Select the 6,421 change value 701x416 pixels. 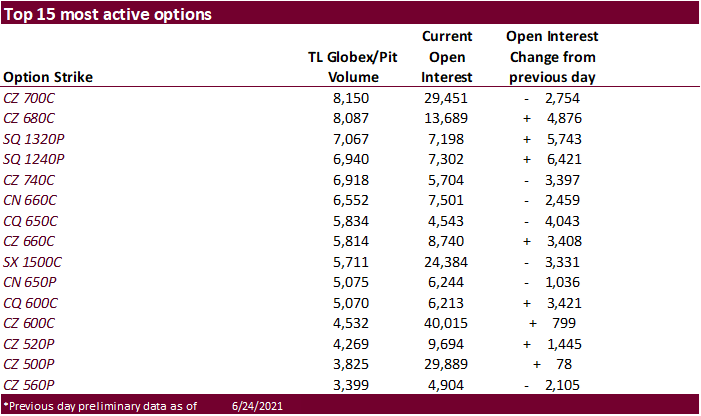pyautogui.click(x=559, y=159)
